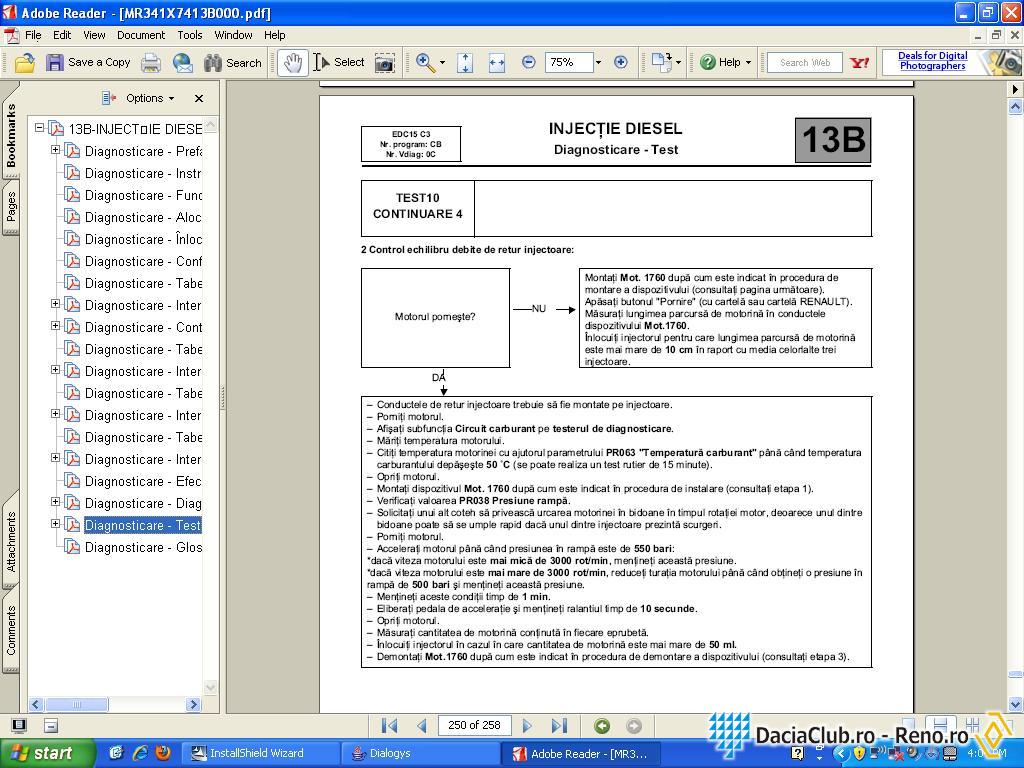The width and height of the screenshot is (1024, 768).
Task: Expand the Diagnosticare - Test bookmark
Action: pyautogui.click(x=56, y=524)
